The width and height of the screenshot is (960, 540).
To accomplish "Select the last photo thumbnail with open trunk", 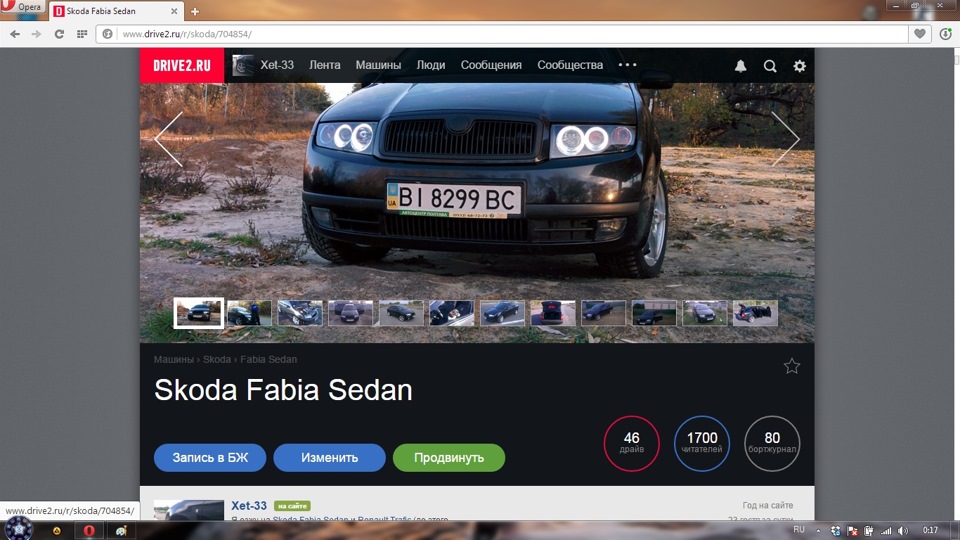I will [756, 313].
